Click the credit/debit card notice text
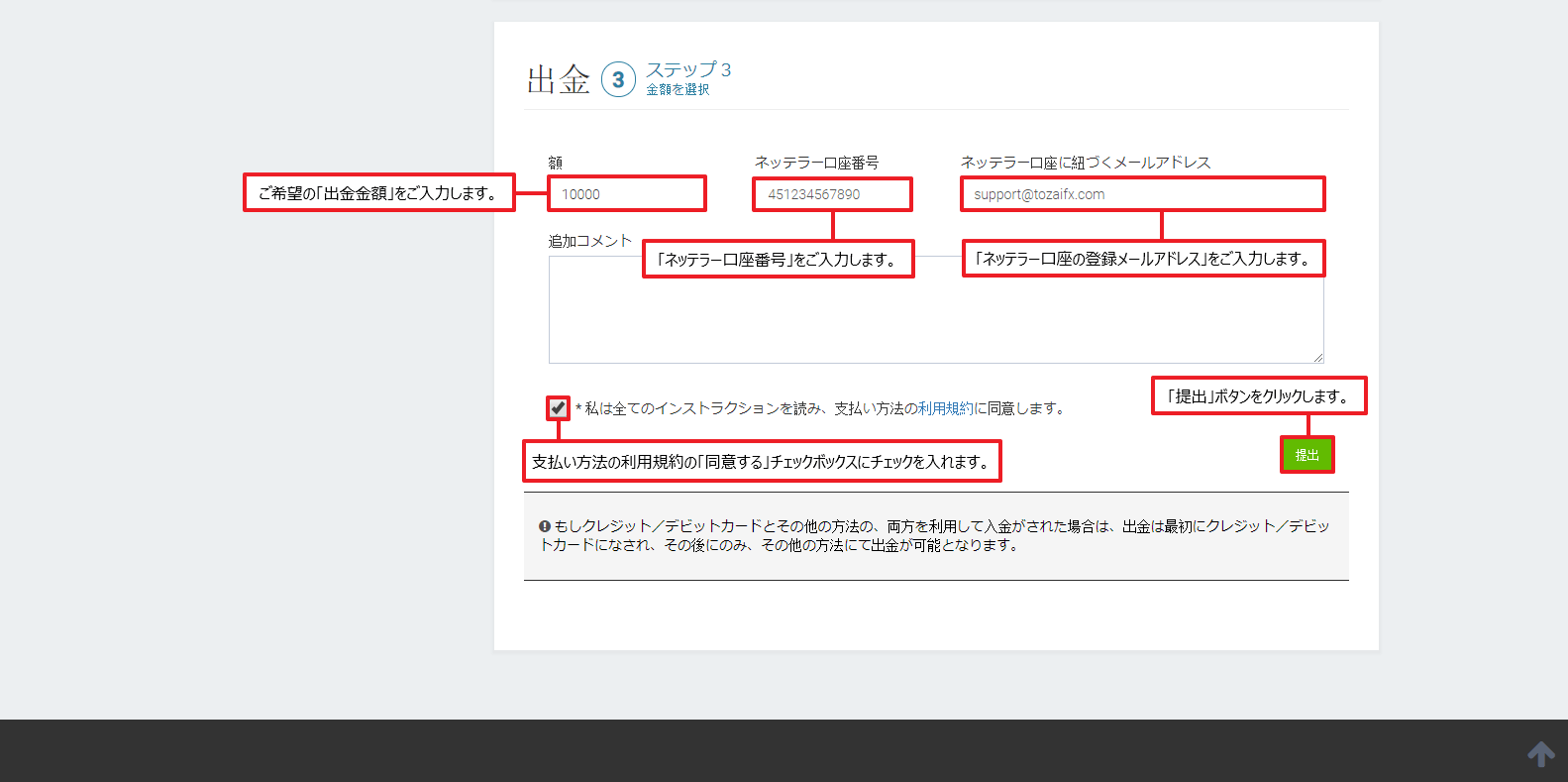 point(934,535)
